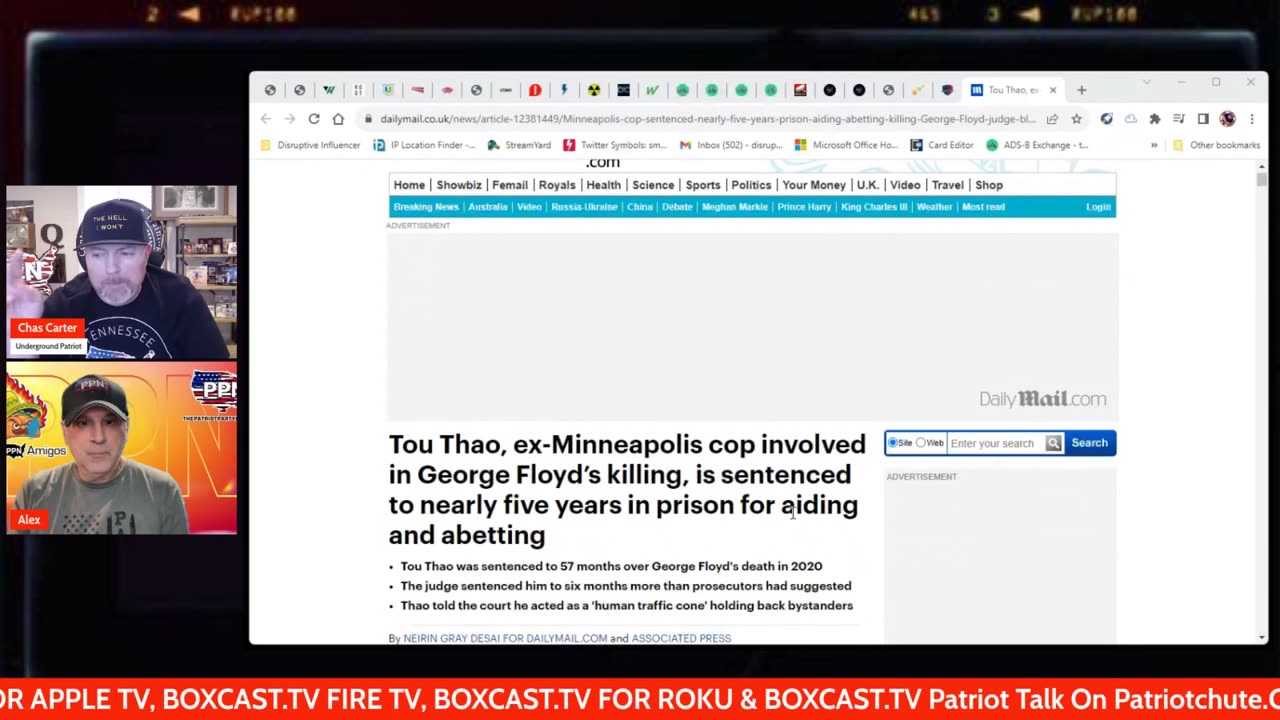The image size is (1280, 720).
Task: Open IP Location Finder bookmark
Action: pyautogui.click(x=424, y=145)
